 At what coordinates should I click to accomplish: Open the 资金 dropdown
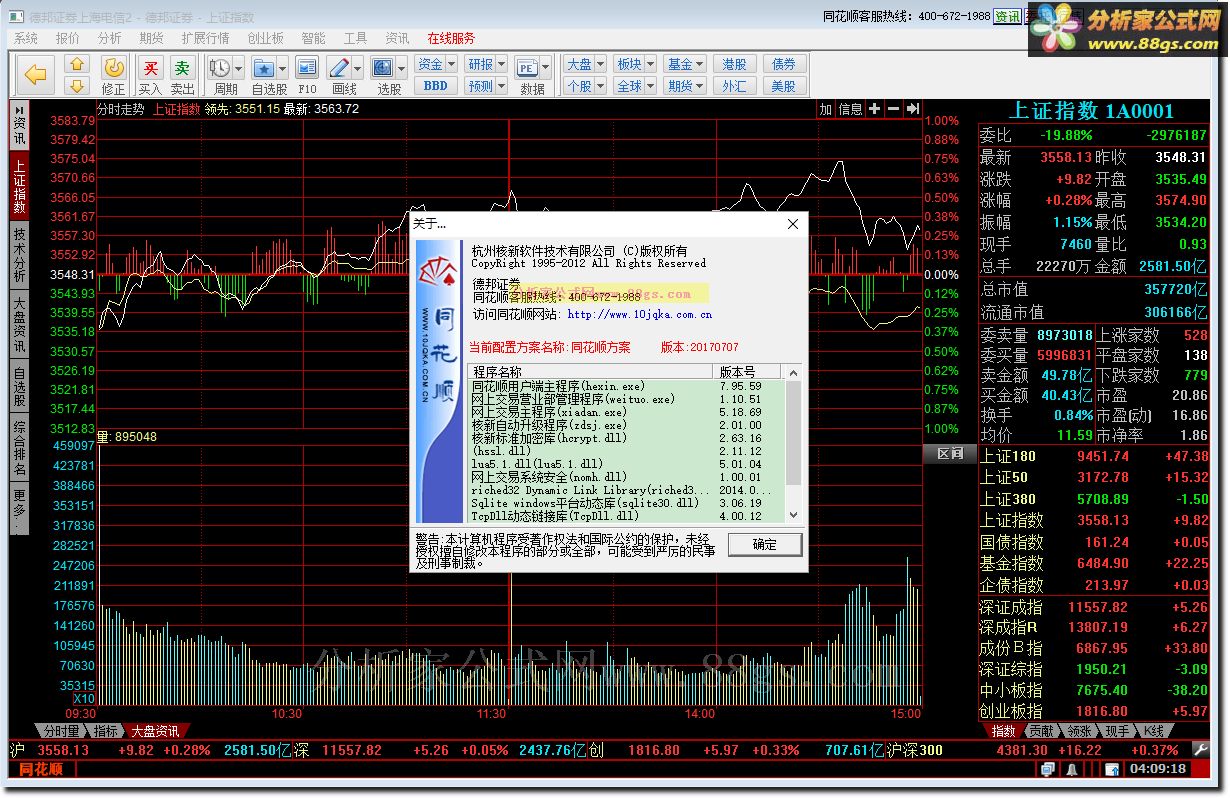coord(436,64)
